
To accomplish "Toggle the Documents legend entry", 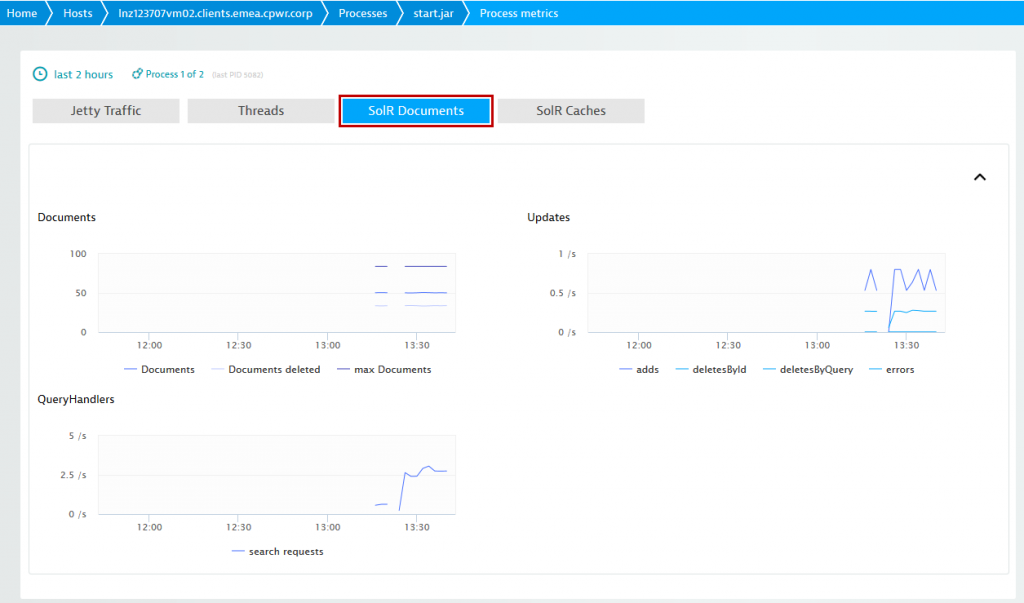I will pyautogui.click(x=159, y=369).
